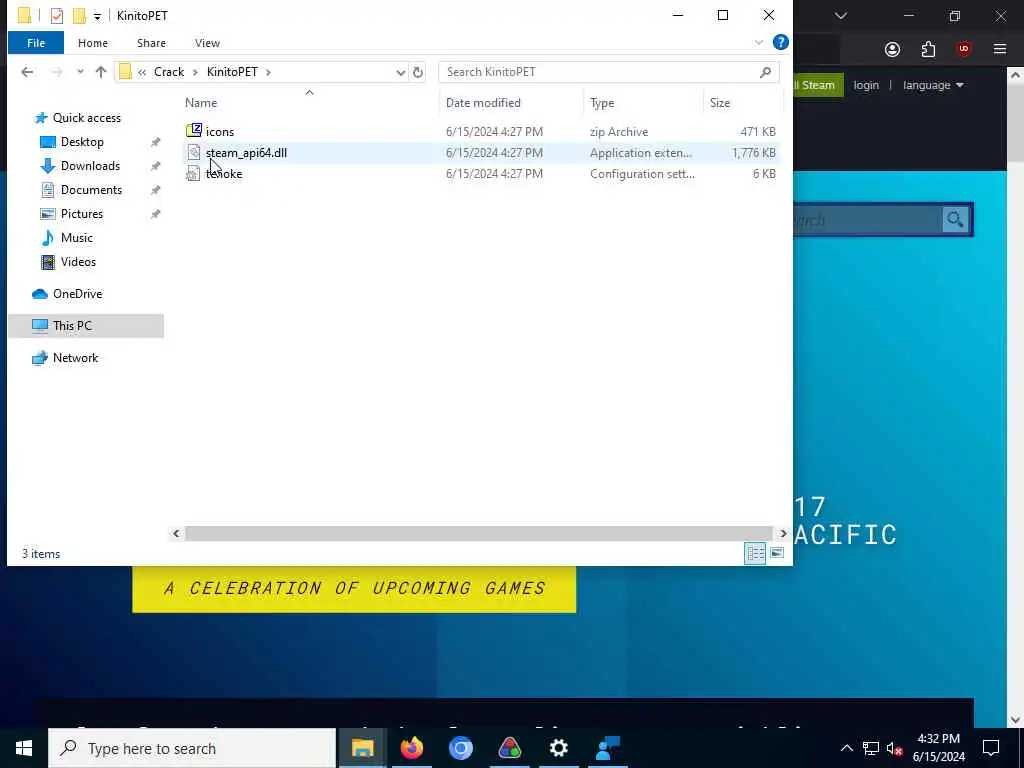Switch to details view layout
This screenshot has height=768, width=1024.
point(755,553)
